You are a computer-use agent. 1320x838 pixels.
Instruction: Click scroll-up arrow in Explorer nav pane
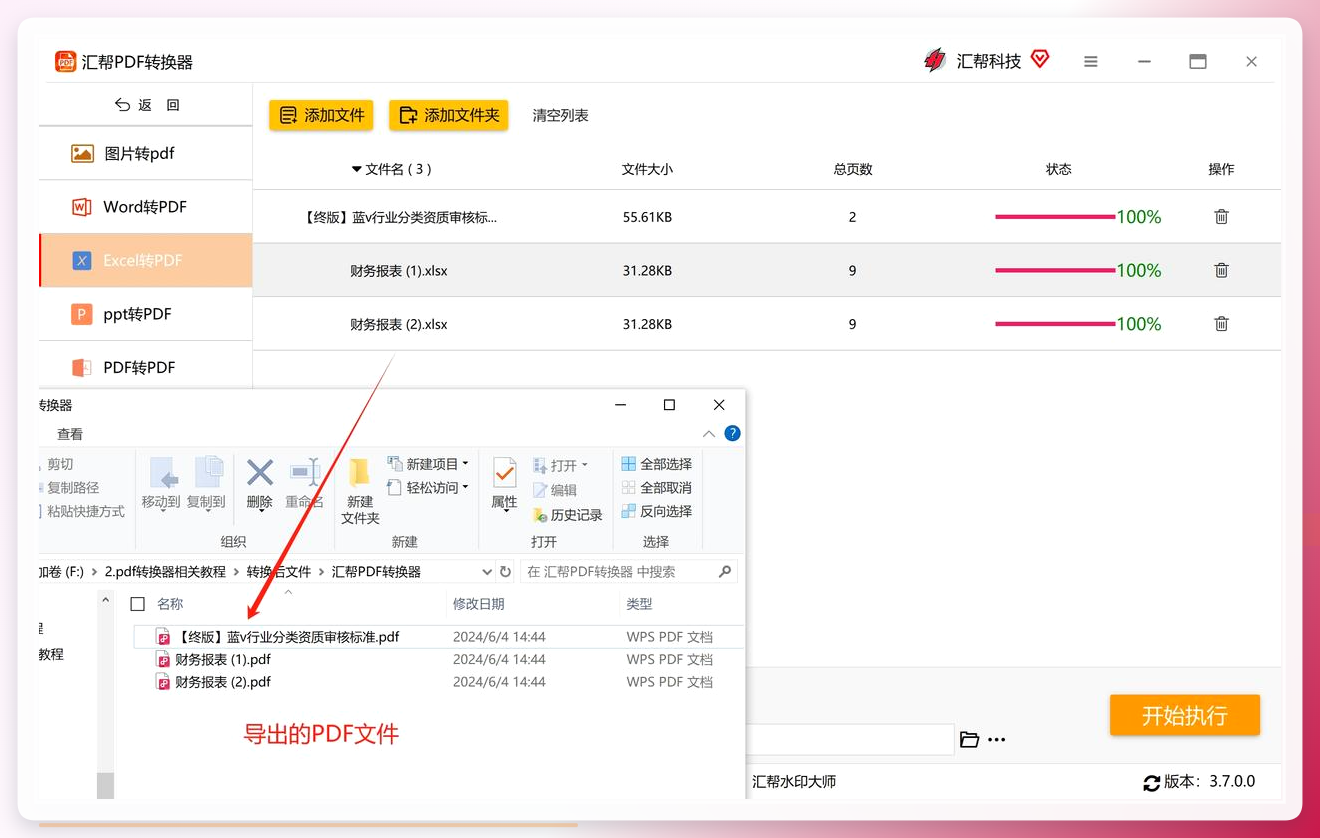click(105, 600)
